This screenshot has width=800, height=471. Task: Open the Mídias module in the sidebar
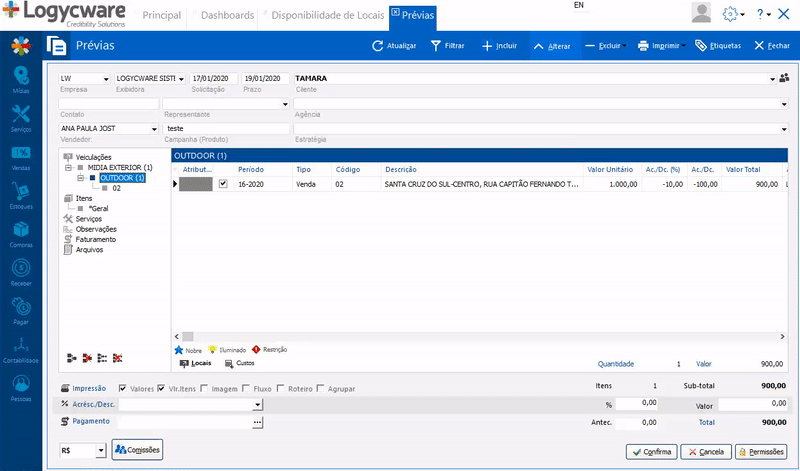point(20,77)
